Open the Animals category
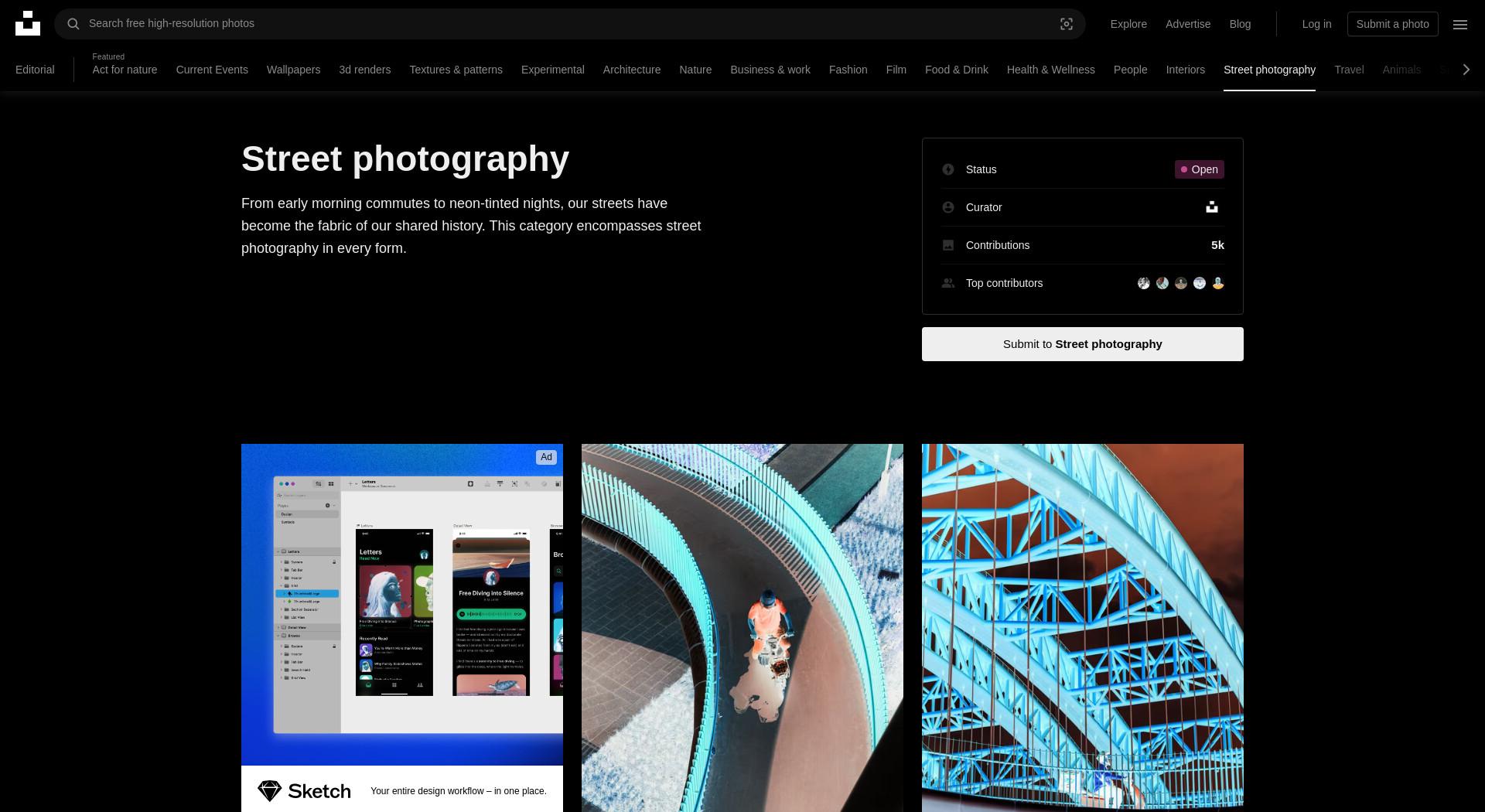 (1401, 70)
